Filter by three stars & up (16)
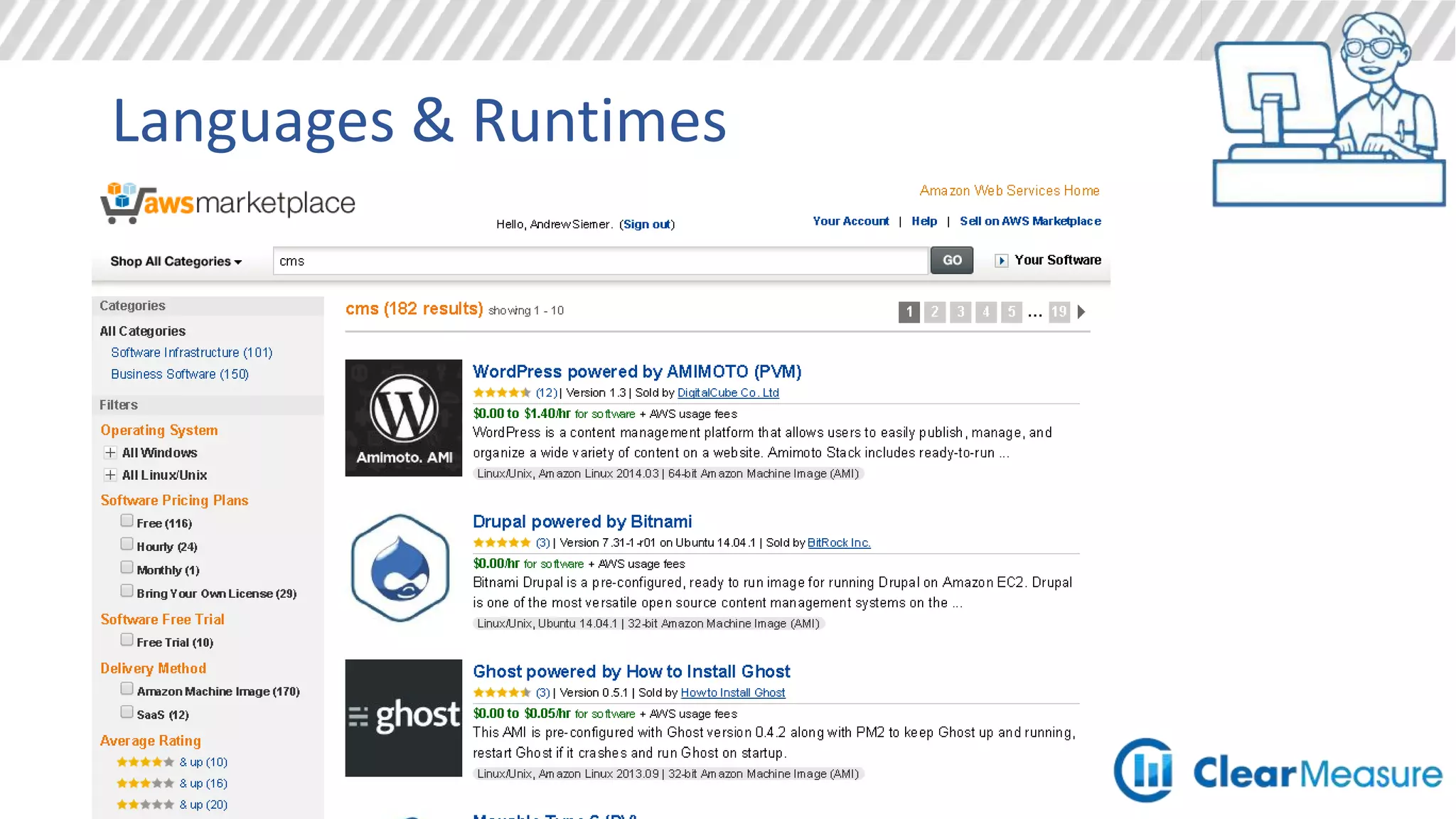This screenshot has width=1456, height=819. pos(172,783)
